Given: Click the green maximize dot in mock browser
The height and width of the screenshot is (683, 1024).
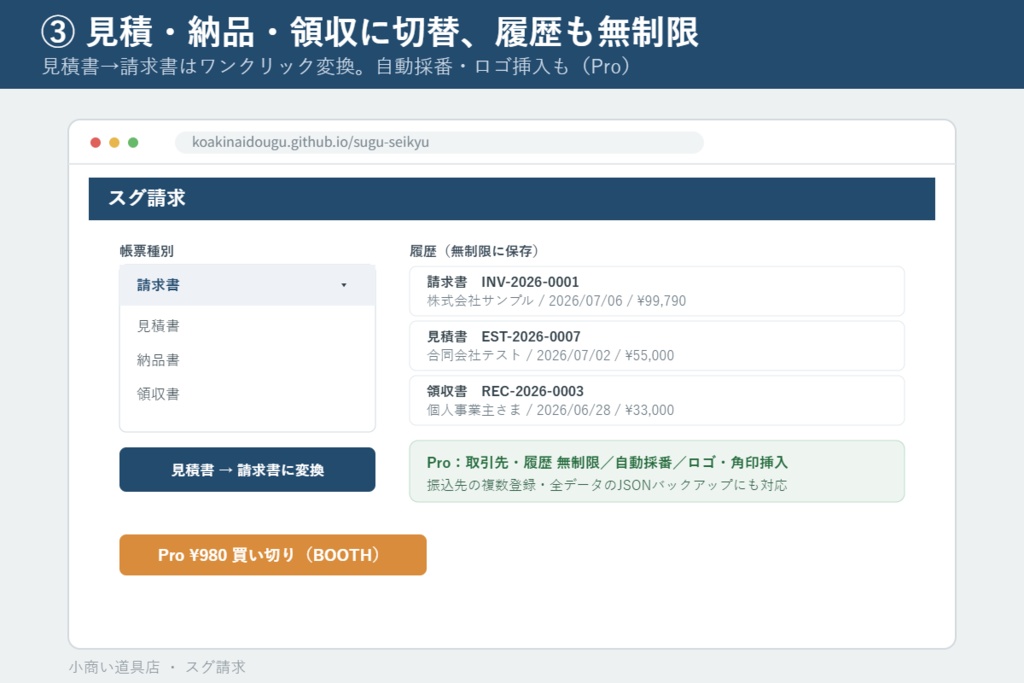Looking at the screenshot, I should tap(133, 142).
